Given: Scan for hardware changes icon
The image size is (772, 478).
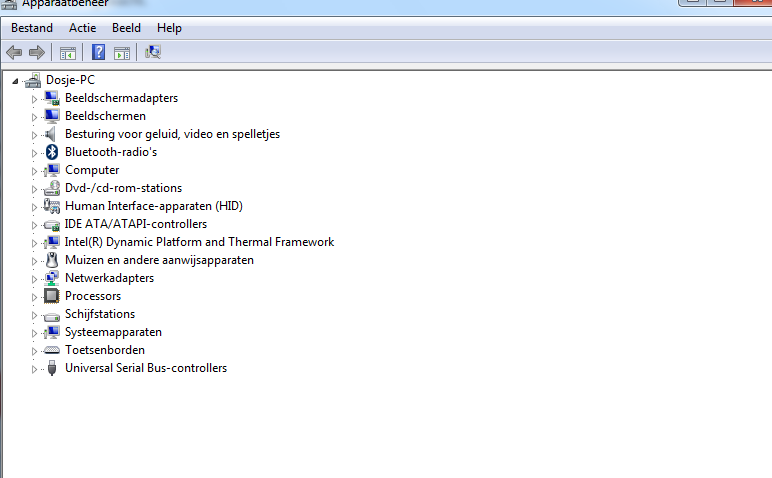Looking at the screenshot, I should pyautogui.click(x=153, y=52).
